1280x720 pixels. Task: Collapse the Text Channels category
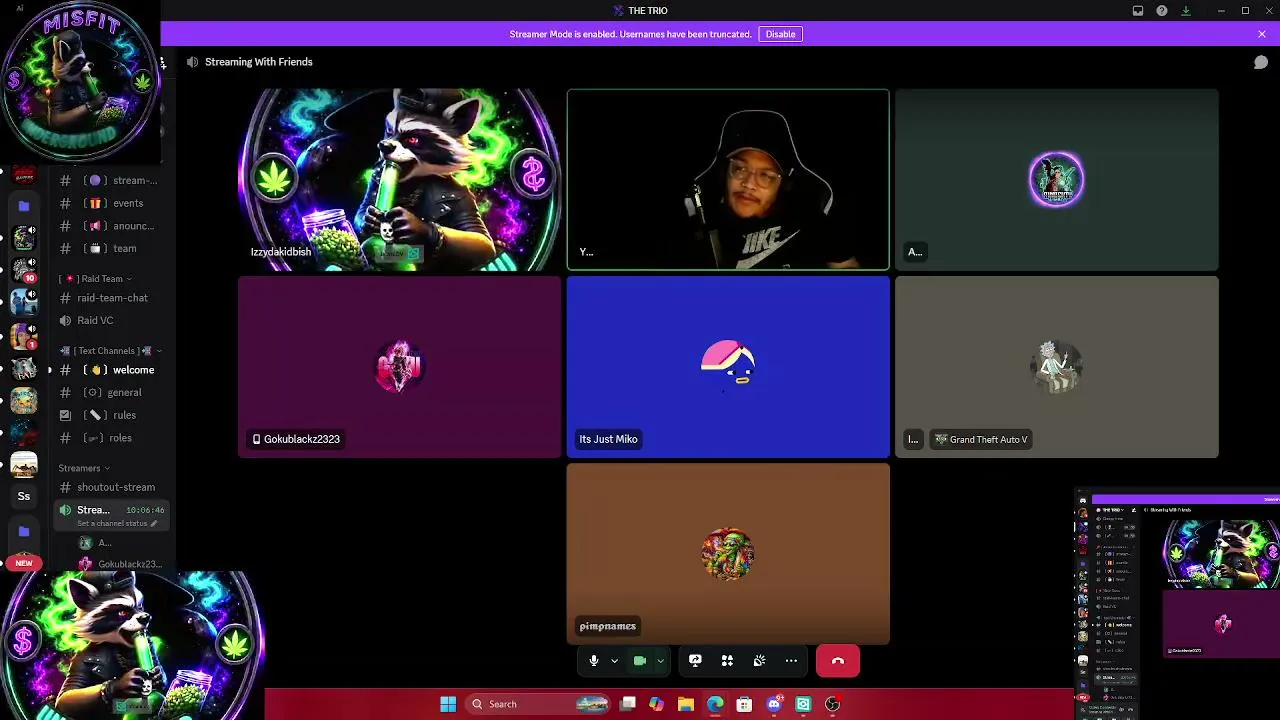pyautogui.click(x=110, y=351)
